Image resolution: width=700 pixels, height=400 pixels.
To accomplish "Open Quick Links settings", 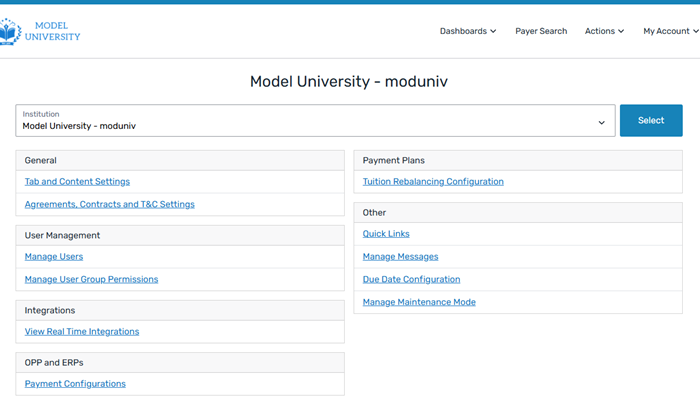I will 386,234.
